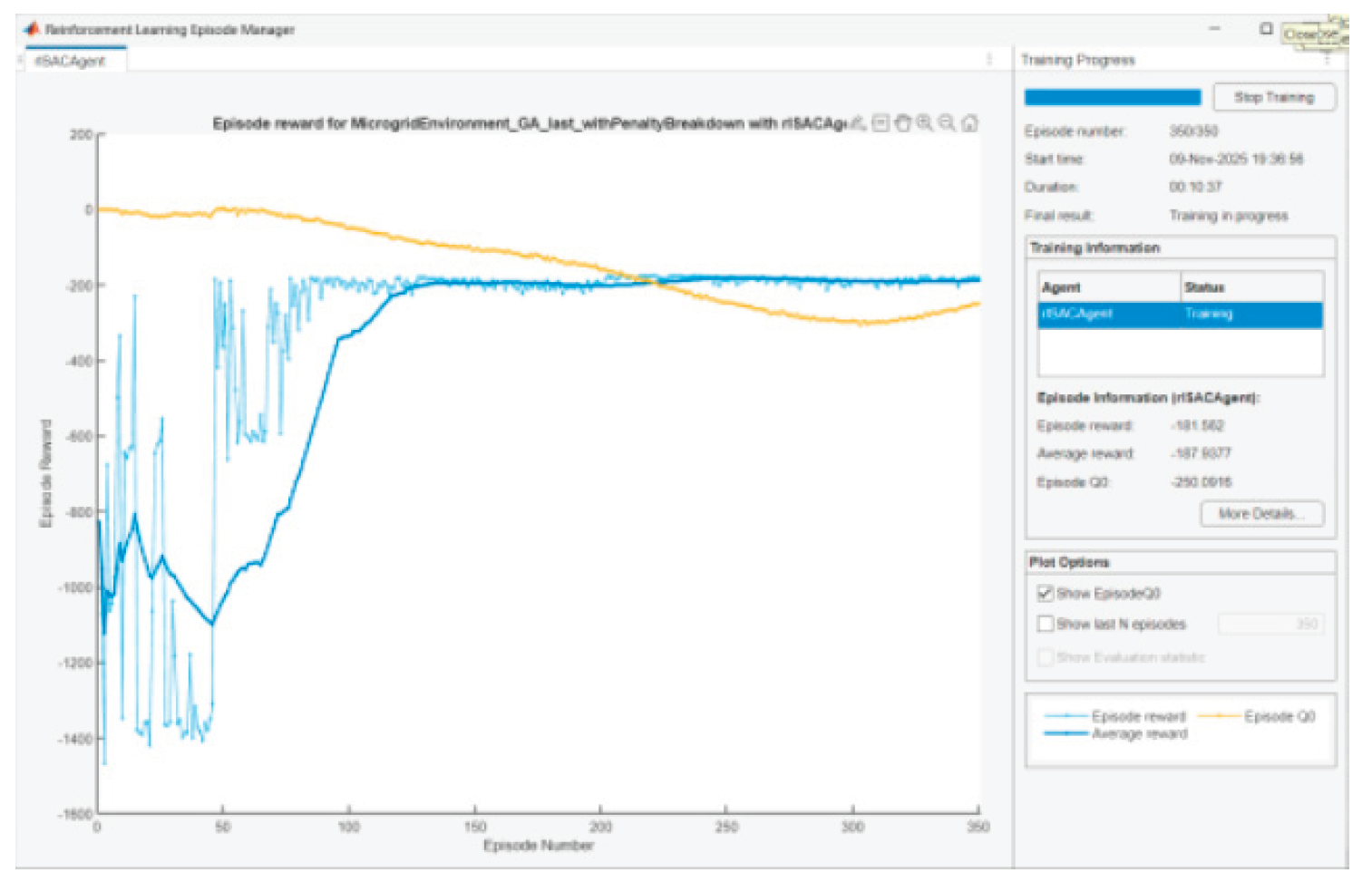The image size is (1372, 892).
Task: Click the brush data tool icon
Action: tap(858, 123)
